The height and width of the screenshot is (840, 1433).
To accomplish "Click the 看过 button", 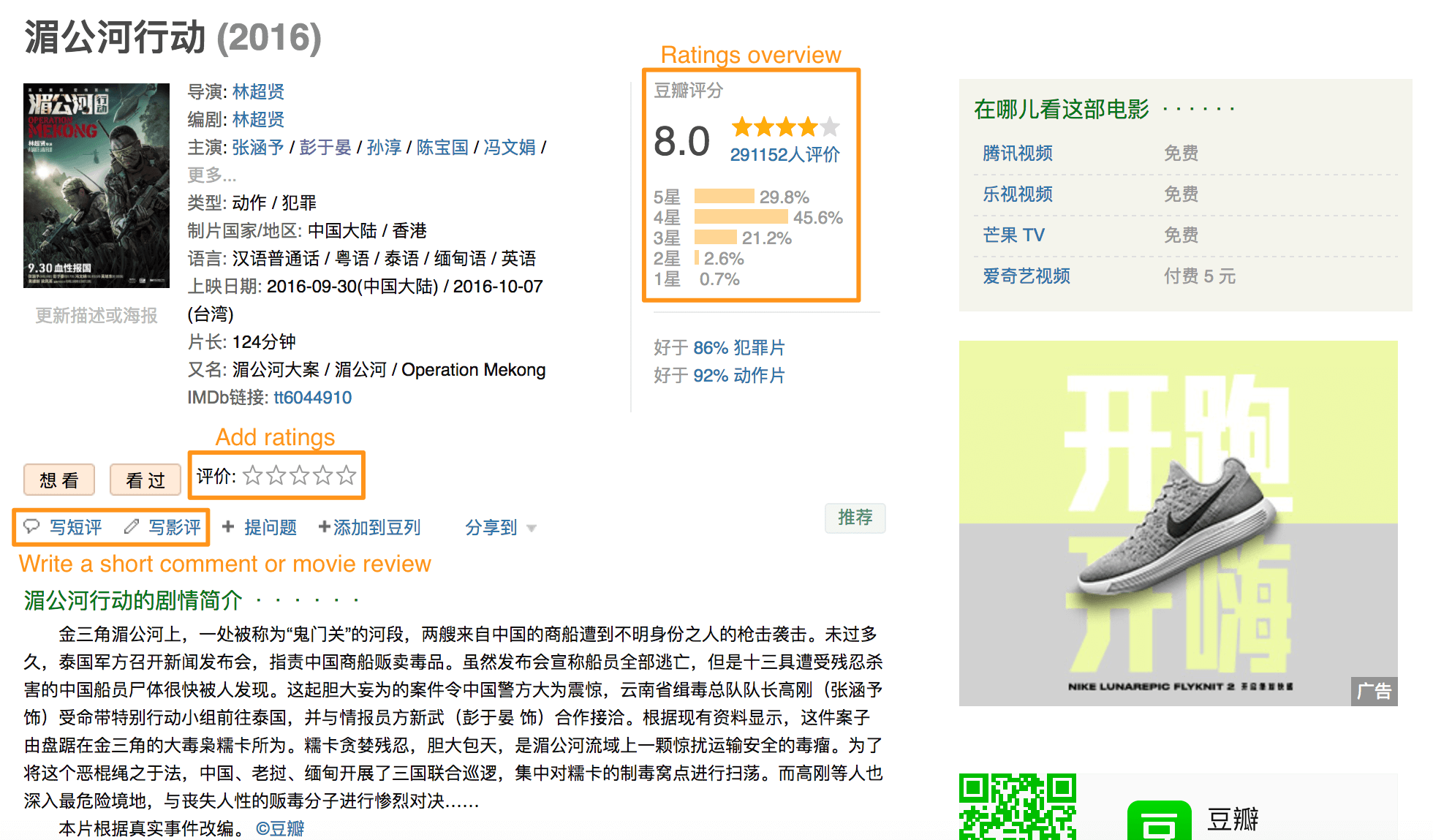I will coord(145,480).
